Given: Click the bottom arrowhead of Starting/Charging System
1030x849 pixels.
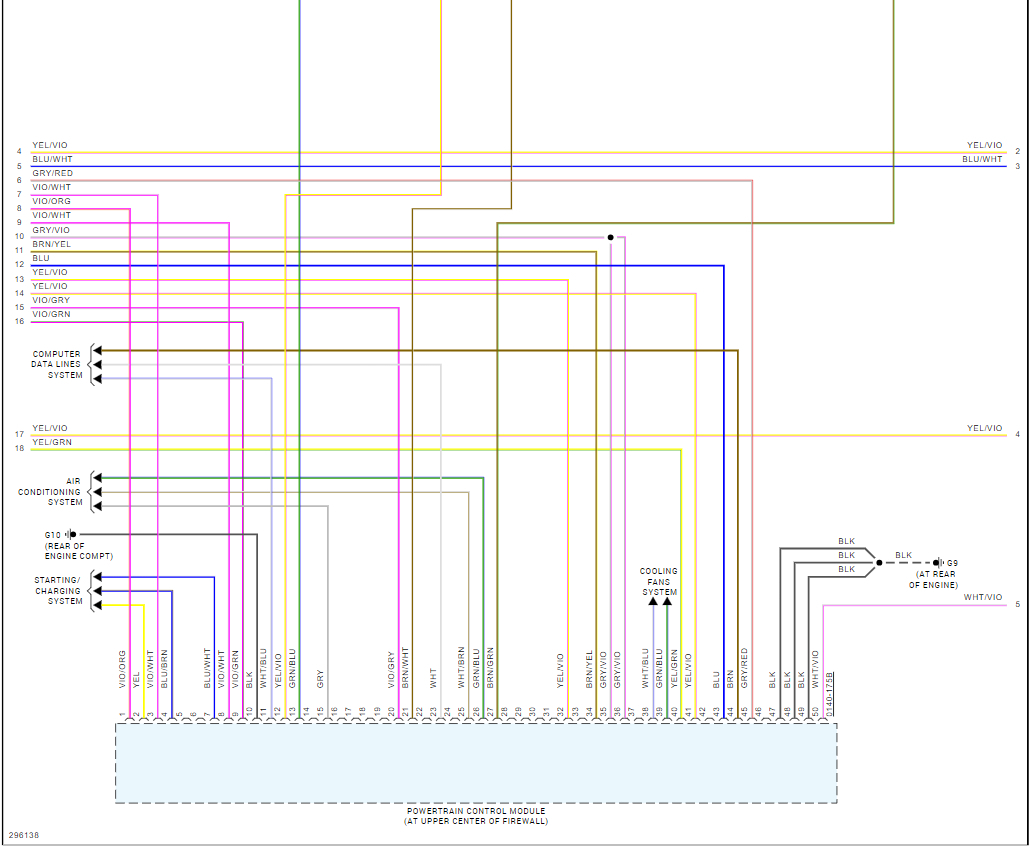Looking at the screenshot, I should [97, 605].
